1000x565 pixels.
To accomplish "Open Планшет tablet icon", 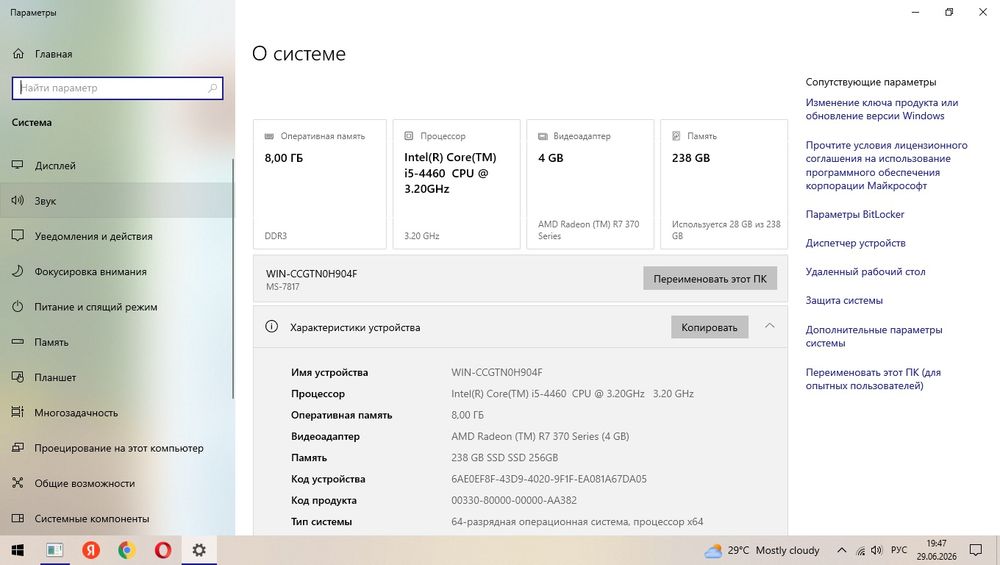I will tap(18, 378).
